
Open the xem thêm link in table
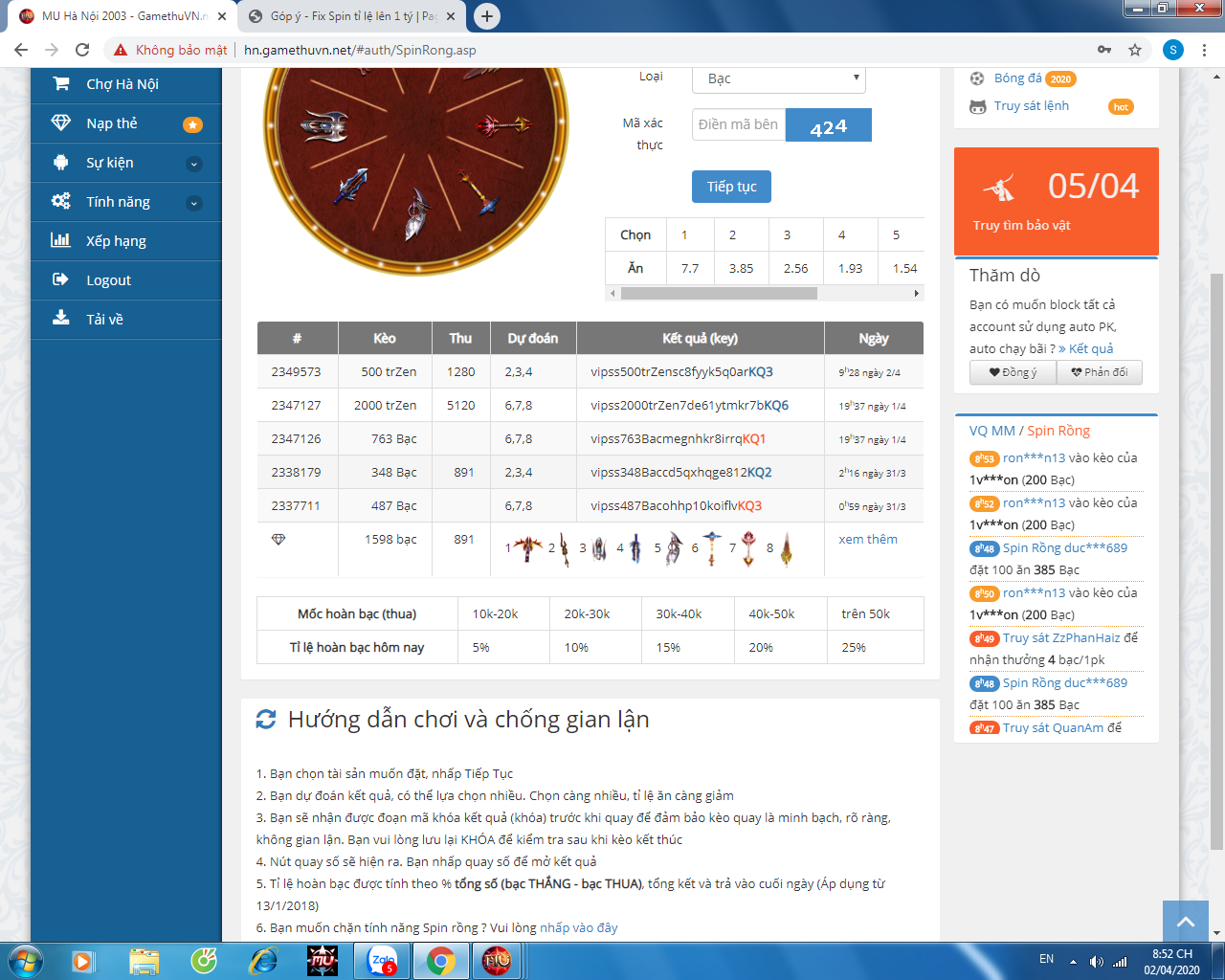868,540
